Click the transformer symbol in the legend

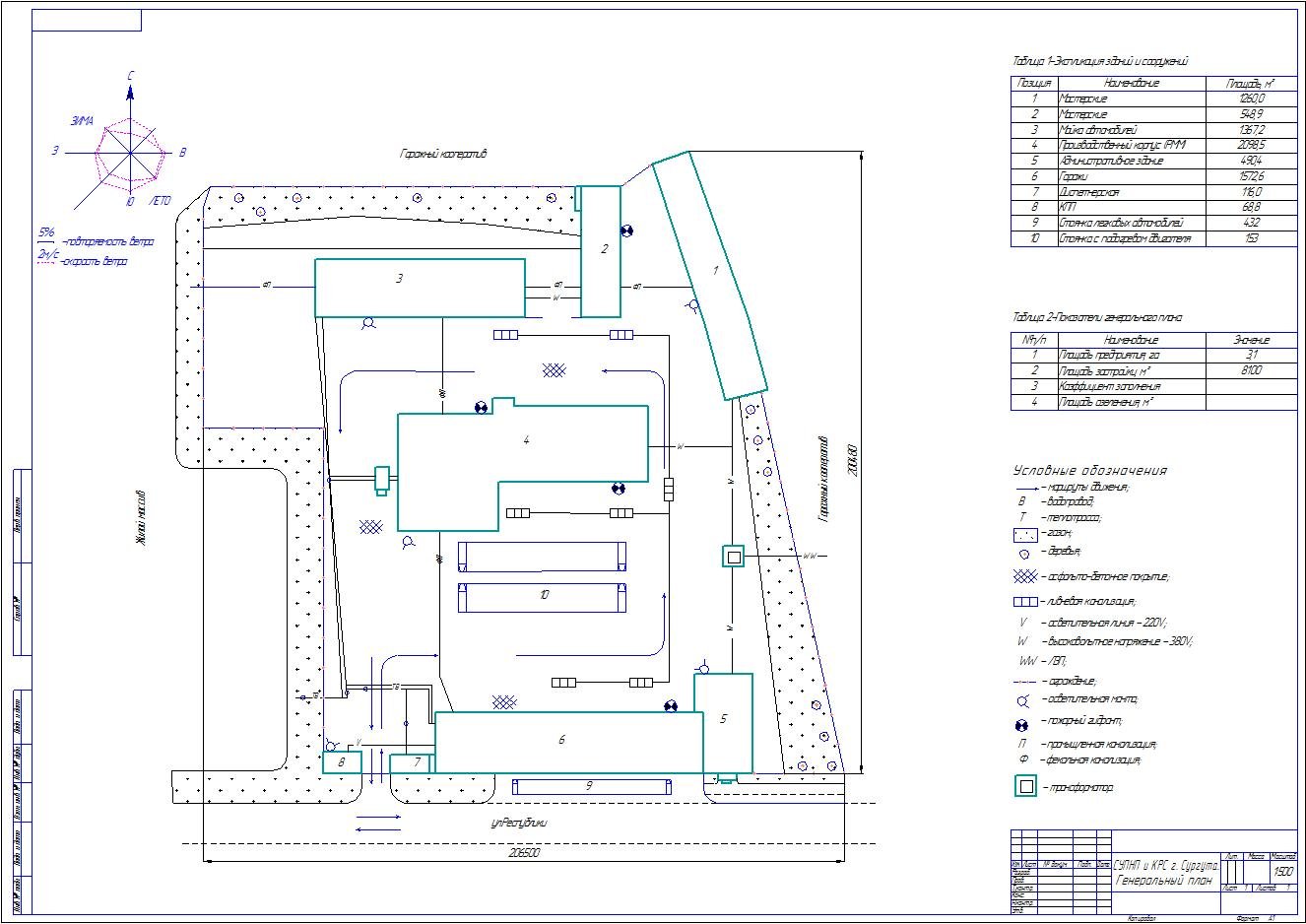click(x=1027, y=786)
